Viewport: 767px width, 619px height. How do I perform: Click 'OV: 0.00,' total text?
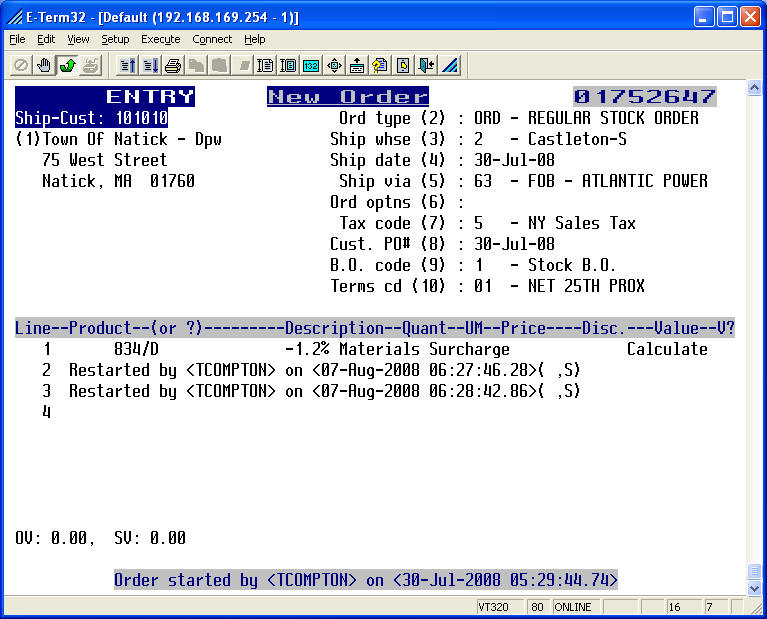(55, 538)
